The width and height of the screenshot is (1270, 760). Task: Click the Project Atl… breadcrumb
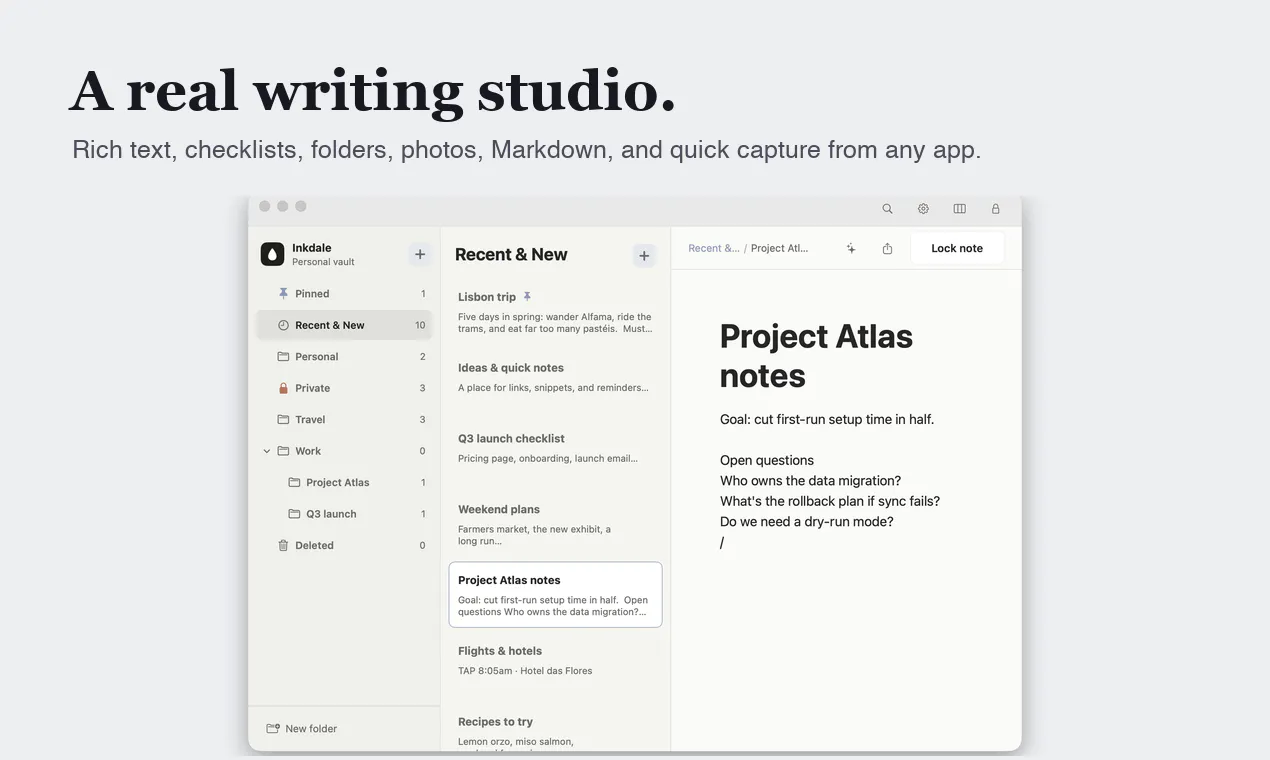(x=780, y=249)
